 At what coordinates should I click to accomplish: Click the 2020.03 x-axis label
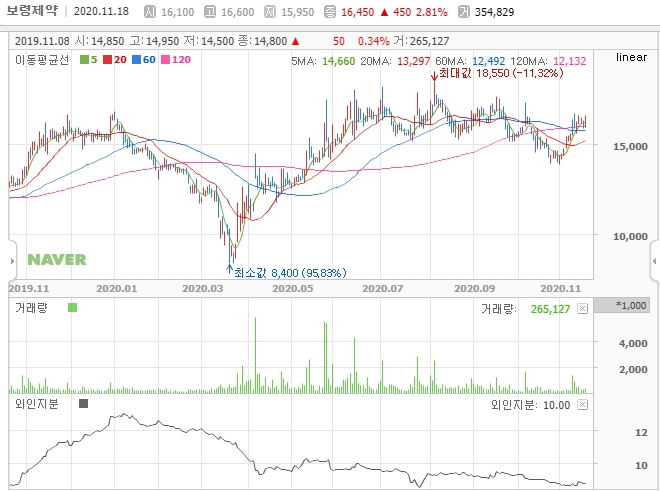coord(202,289)
